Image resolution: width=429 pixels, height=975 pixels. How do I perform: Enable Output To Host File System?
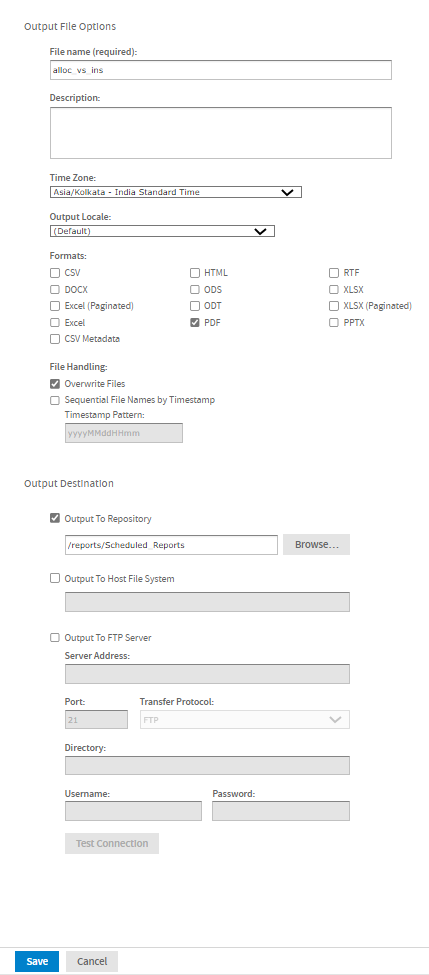[x=55, y=578]
